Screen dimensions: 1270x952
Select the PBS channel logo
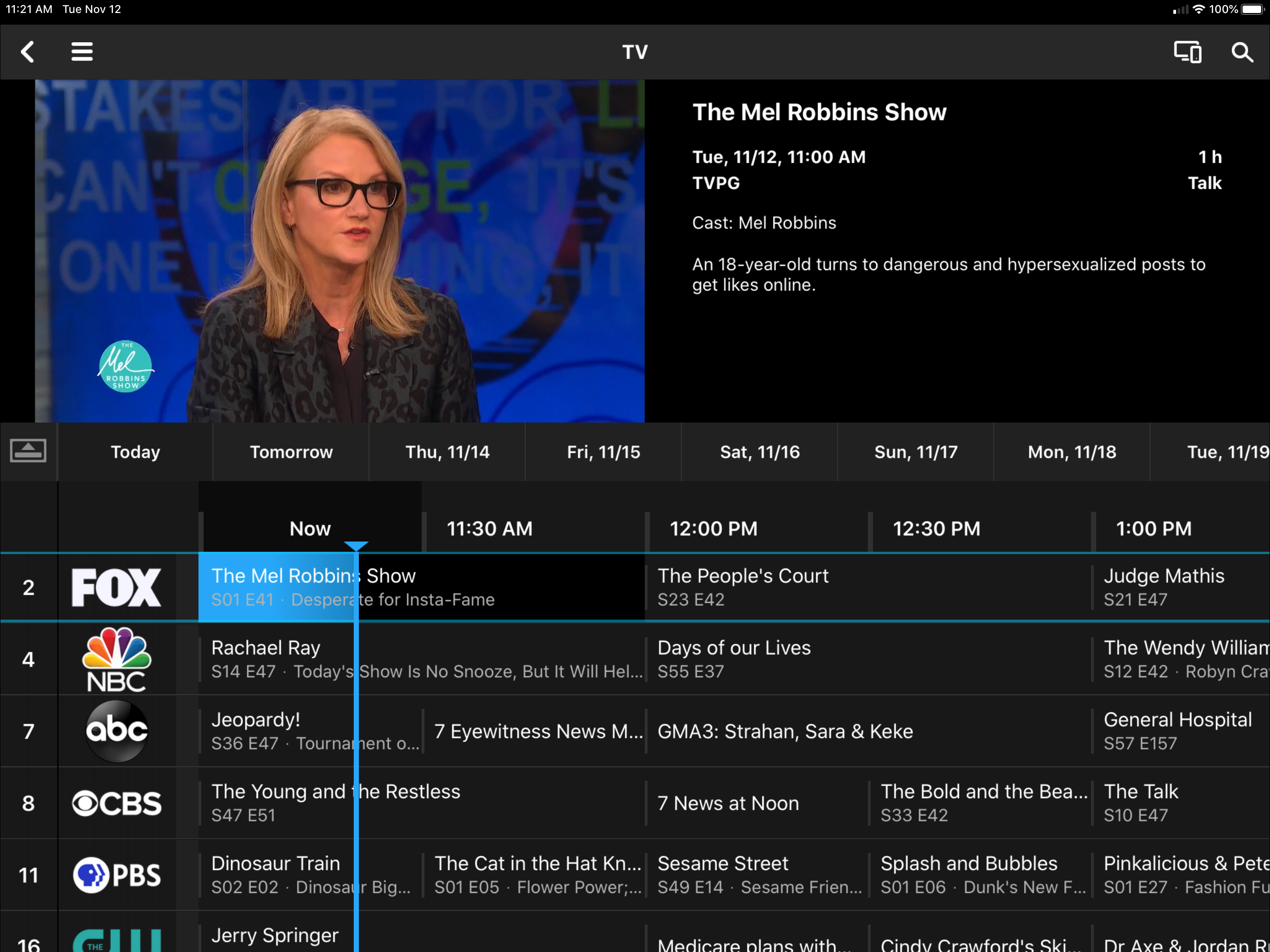117,874
